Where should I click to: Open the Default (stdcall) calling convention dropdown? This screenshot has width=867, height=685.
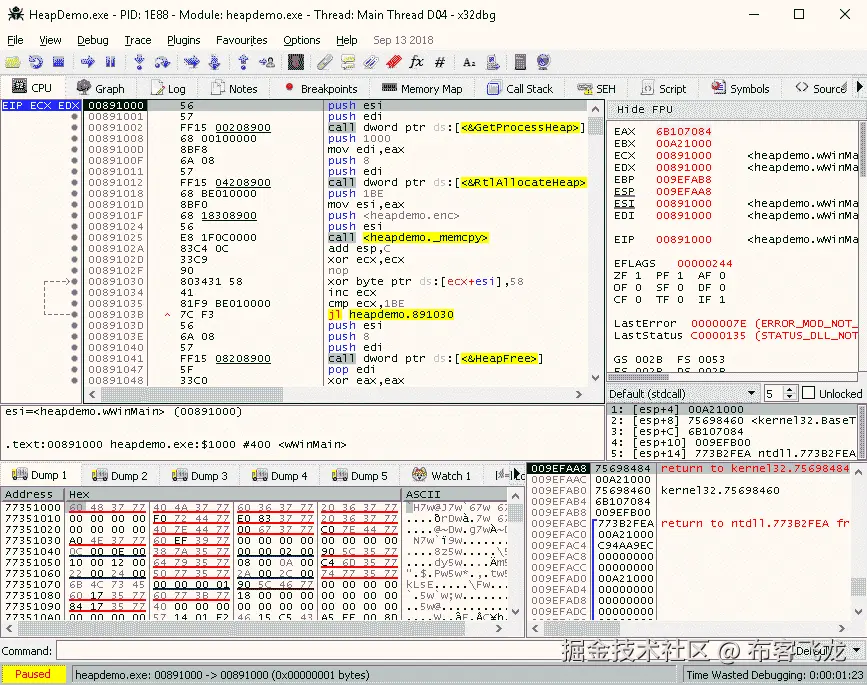(682, 394)
